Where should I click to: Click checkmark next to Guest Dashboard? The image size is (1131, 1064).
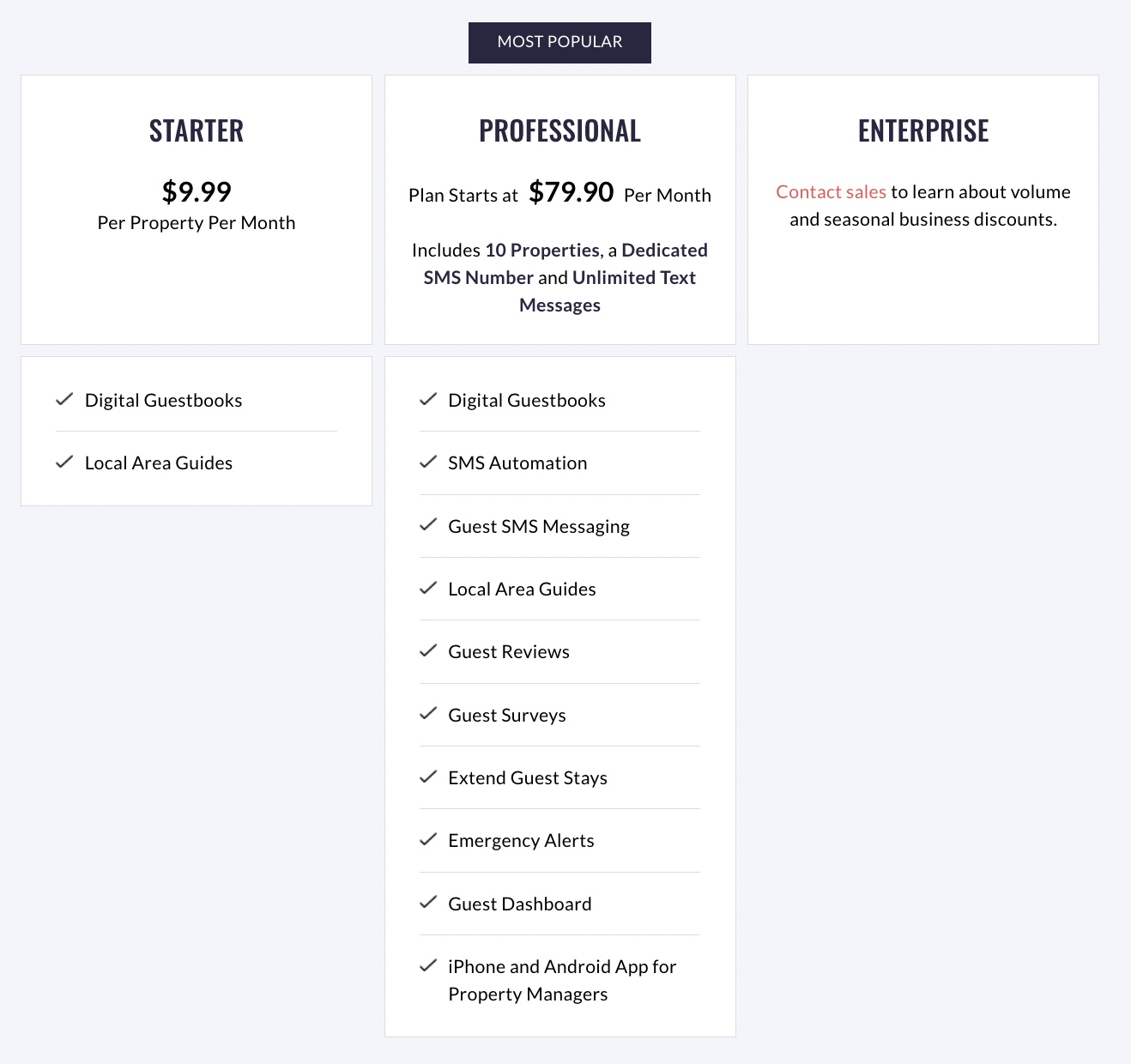[x=428, y=902]
